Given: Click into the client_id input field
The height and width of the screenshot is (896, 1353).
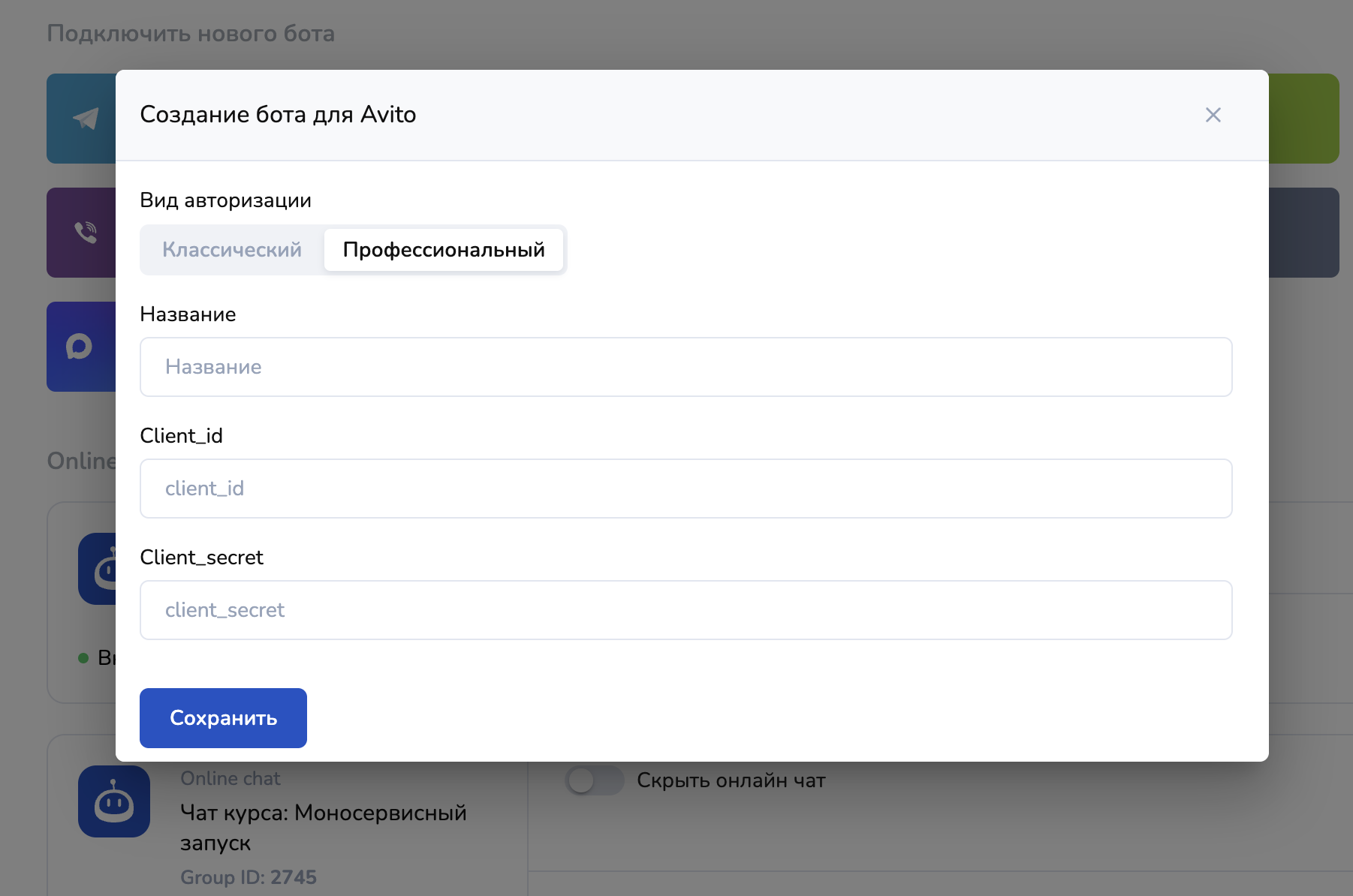Looking at the screenshot, I should [686, 489].
